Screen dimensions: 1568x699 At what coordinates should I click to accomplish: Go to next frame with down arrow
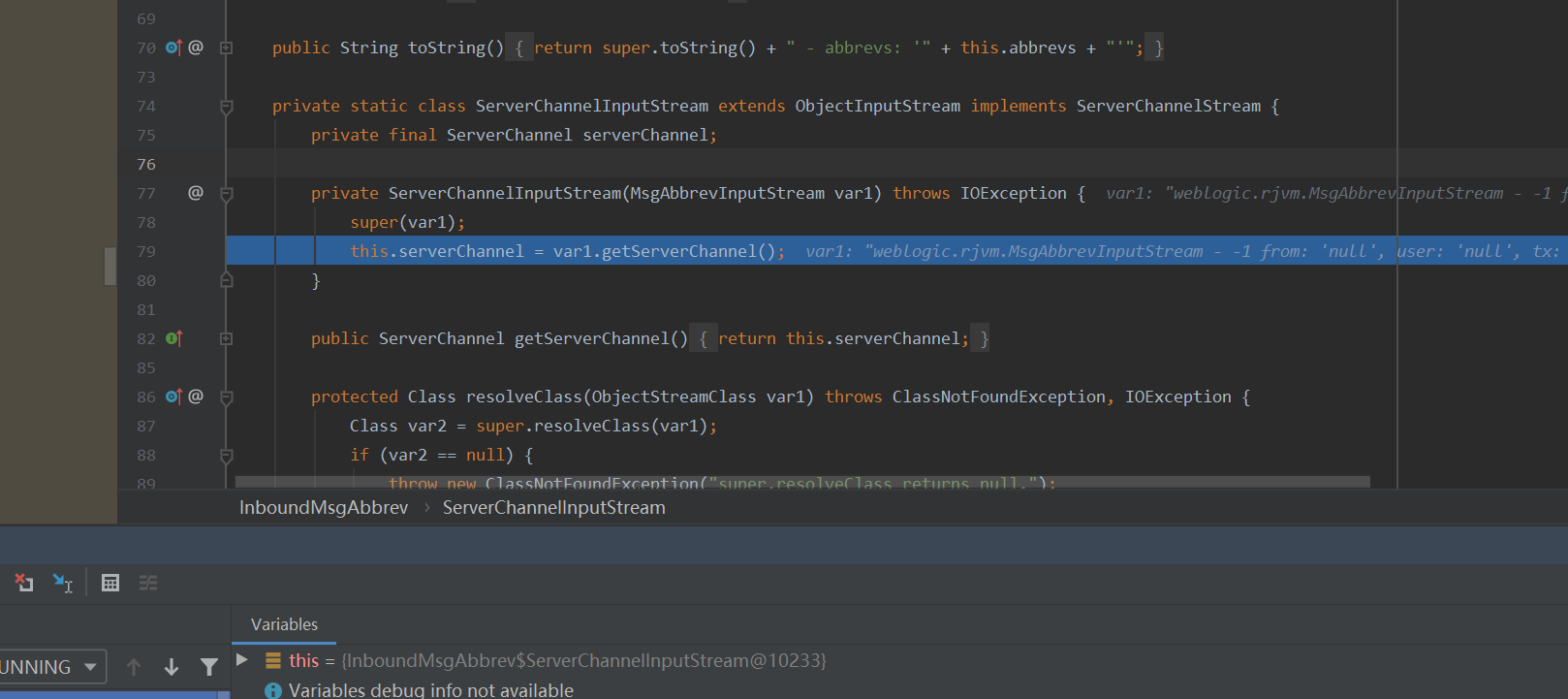[172, 667]
